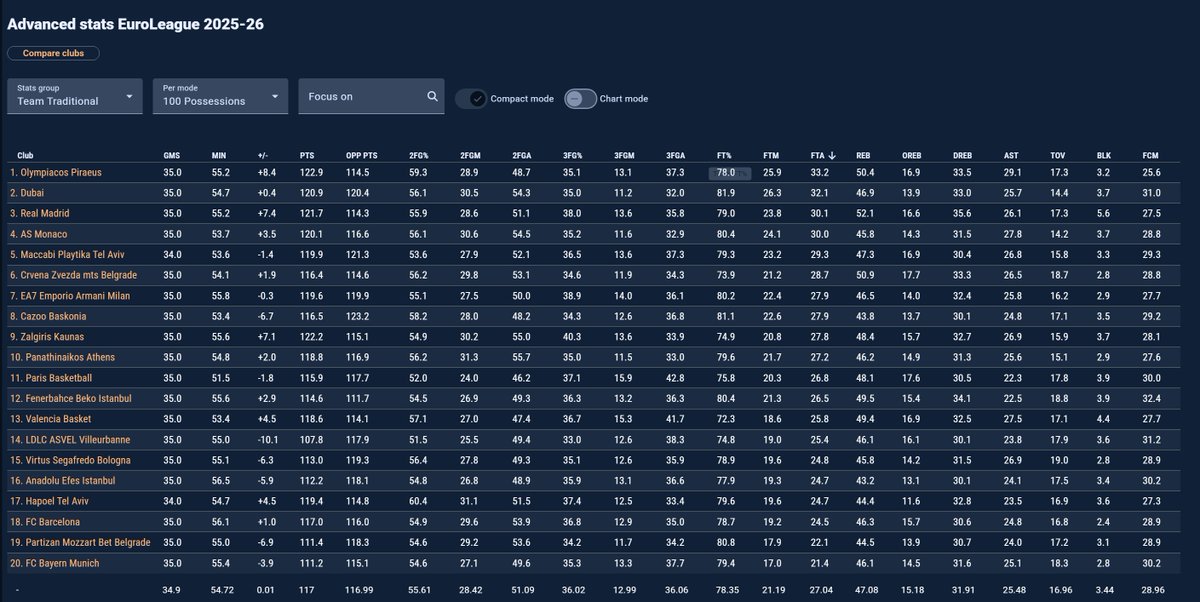The height and width of the screenshot is (602, 1200).
Task: Sort by the FTM column header
Action: [x=772, y=155]
